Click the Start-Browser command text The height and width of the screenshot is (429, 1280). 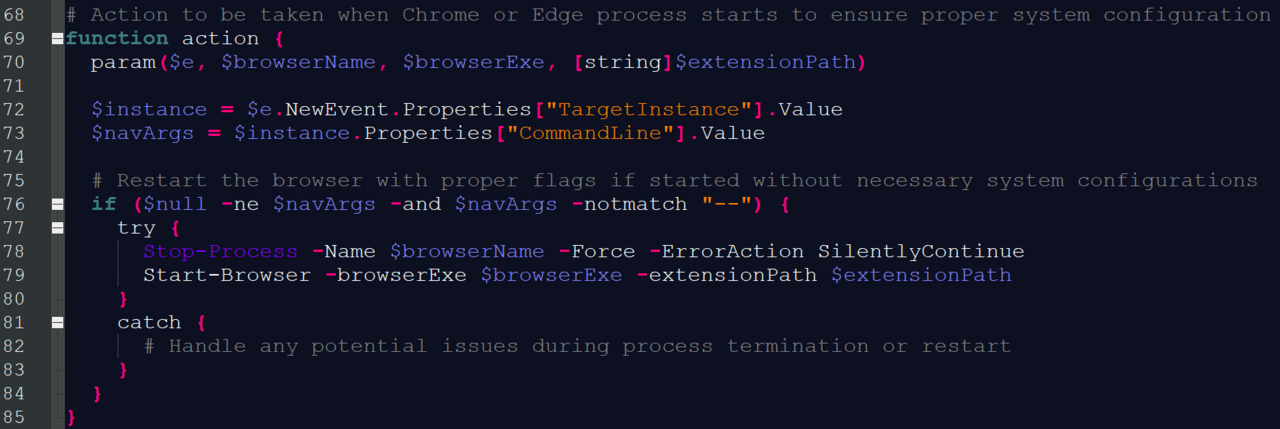pyautogui.click(x=227, y=275)
